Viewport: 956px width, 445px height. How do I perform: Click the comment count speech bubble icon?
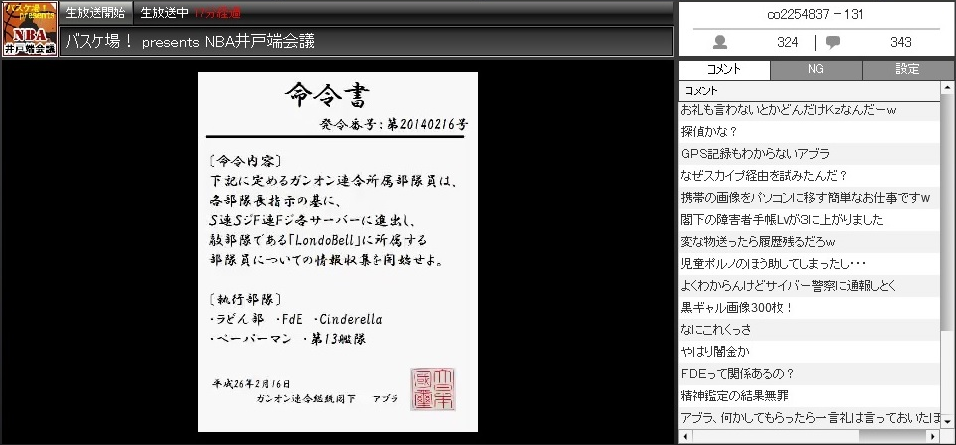[833, 42]
